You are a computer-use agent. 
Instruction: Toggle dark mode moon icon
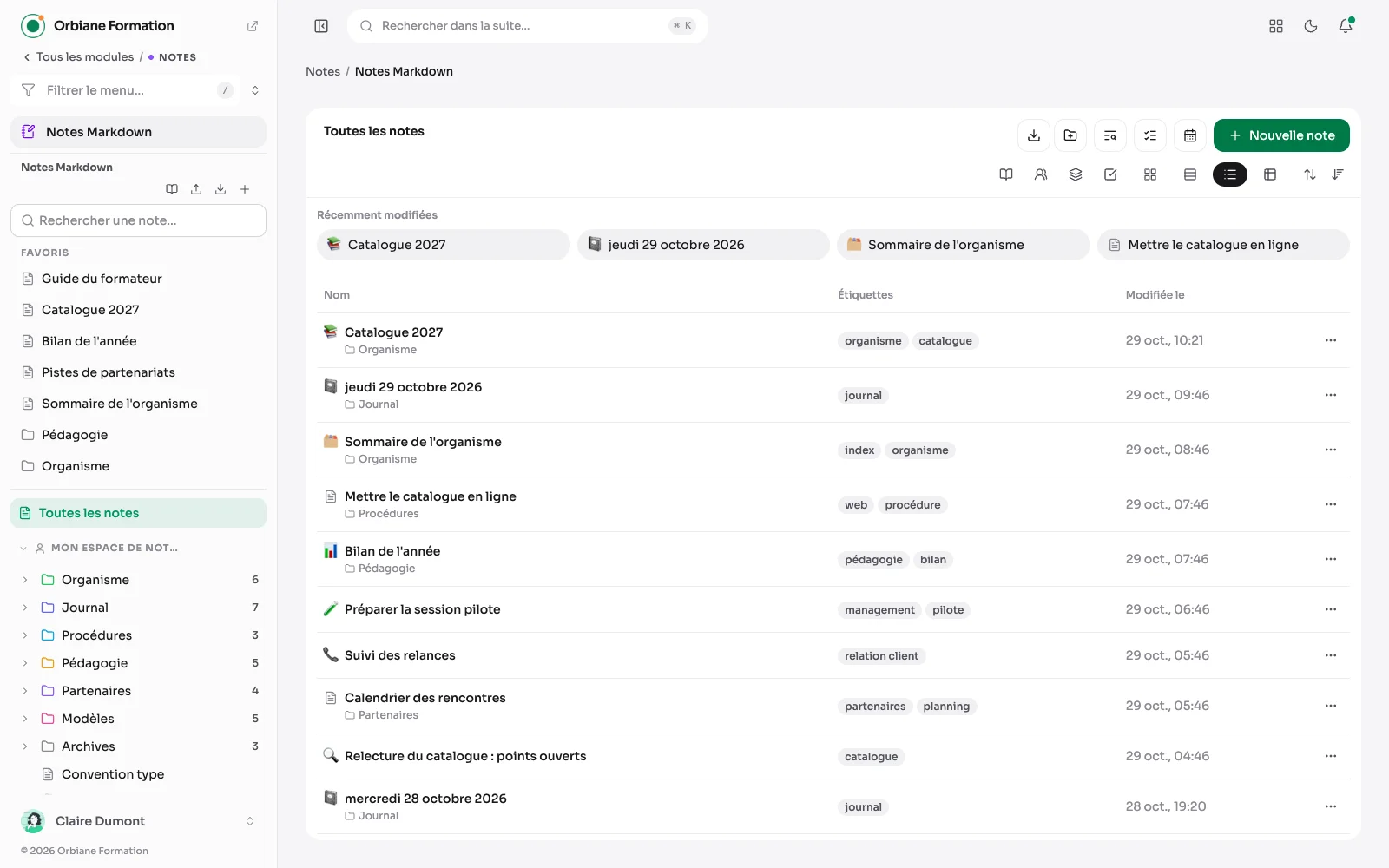point(1311,26)
